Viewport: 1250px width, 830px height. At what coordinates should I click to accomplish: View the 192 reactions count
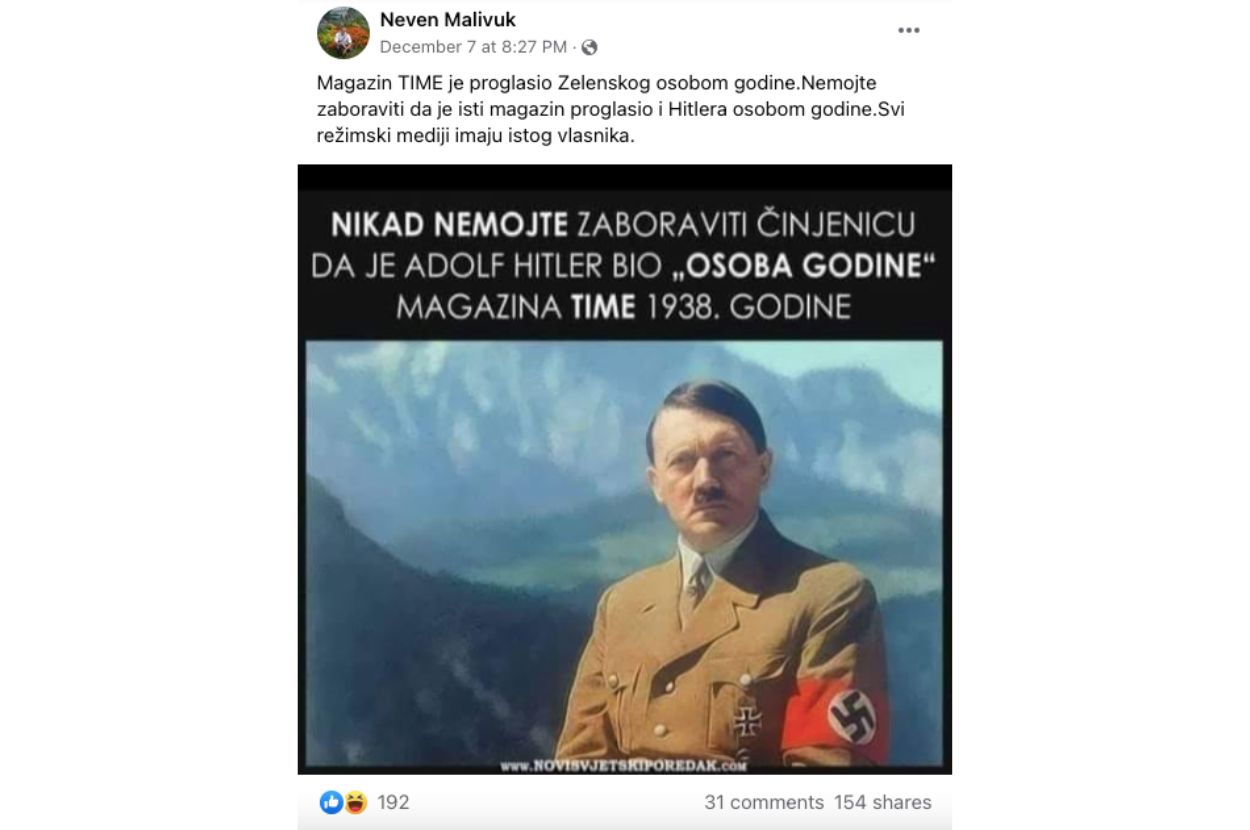point(393,802)
